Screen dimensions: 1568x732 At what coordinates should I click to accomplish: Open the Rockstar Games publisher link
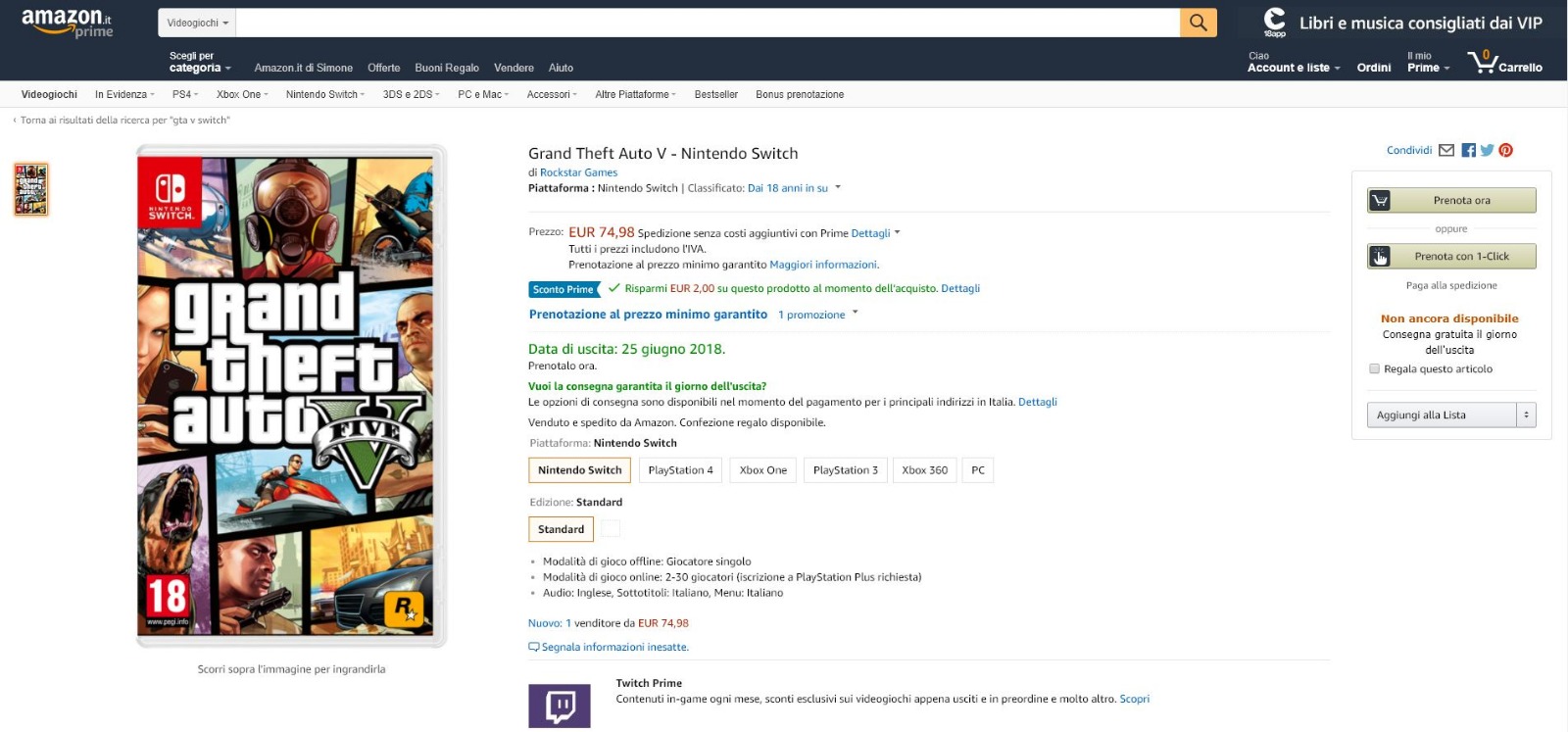(x=578, y=172)
